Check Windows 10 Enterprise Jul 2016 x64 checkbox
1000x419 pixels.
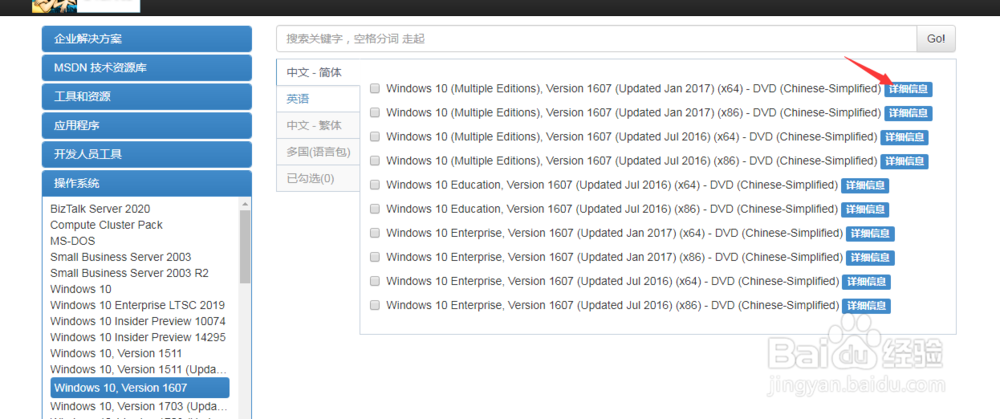coord(375,281)
